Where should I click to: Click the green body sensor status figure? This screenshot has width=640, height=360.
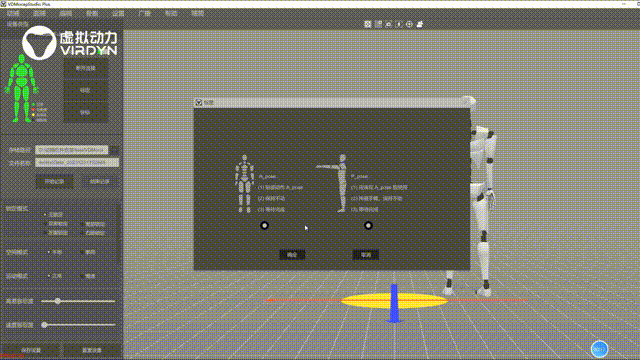point(22,88)
